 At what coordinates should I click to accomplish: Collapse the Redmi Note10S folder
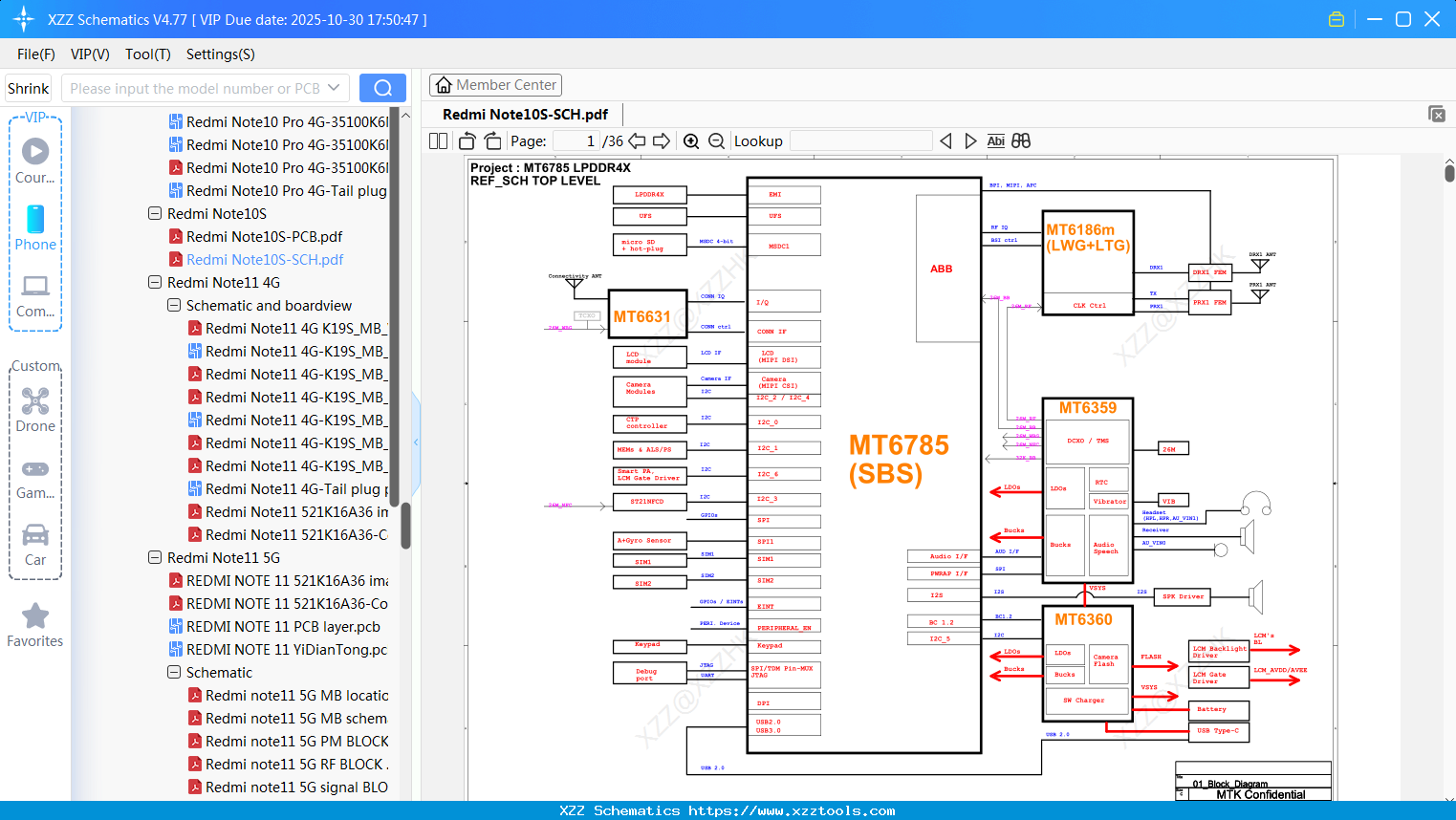tap(155, 213)
